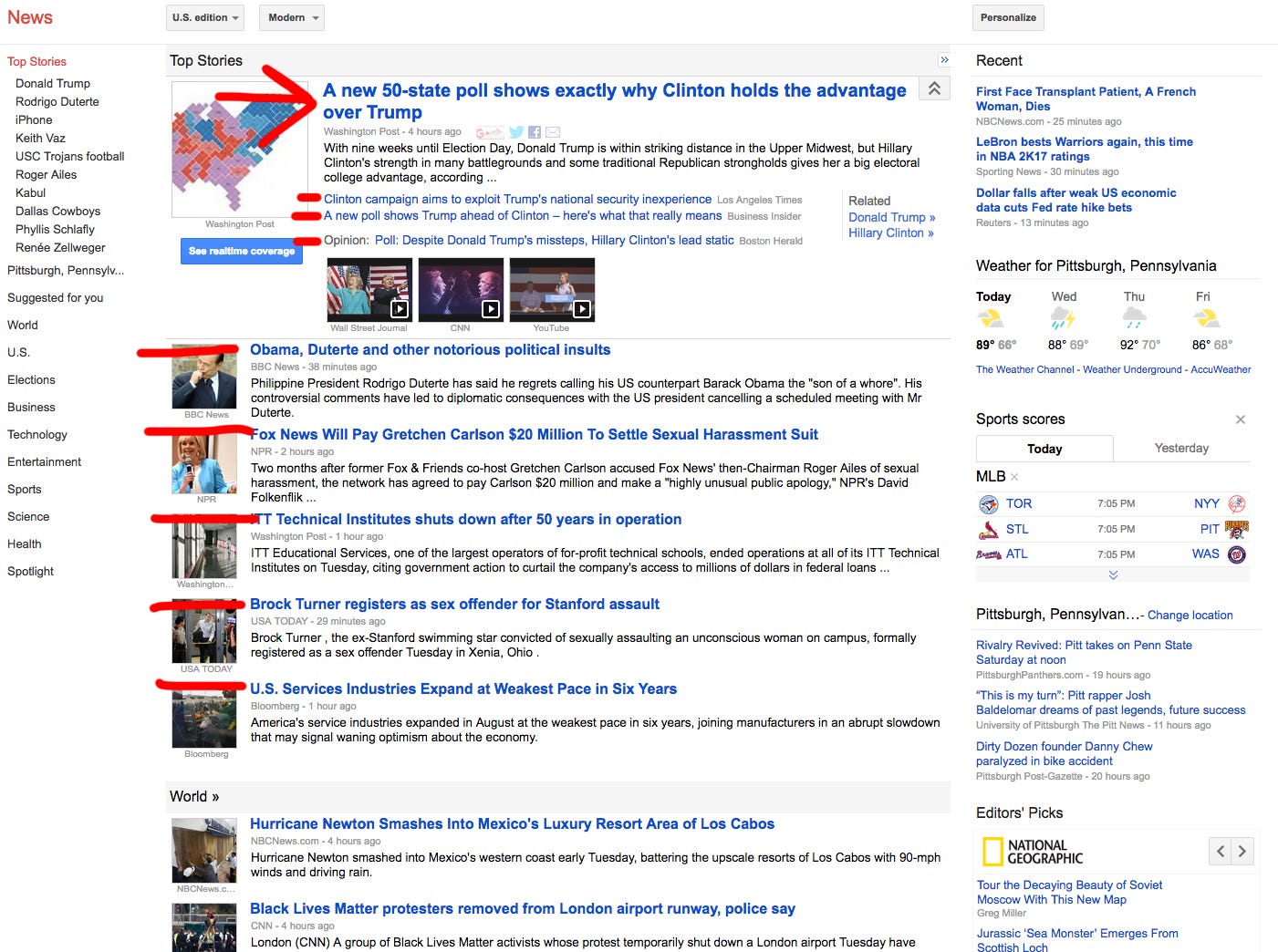
Task: Share top story on Twitter icon
Action: coord(516,132)
